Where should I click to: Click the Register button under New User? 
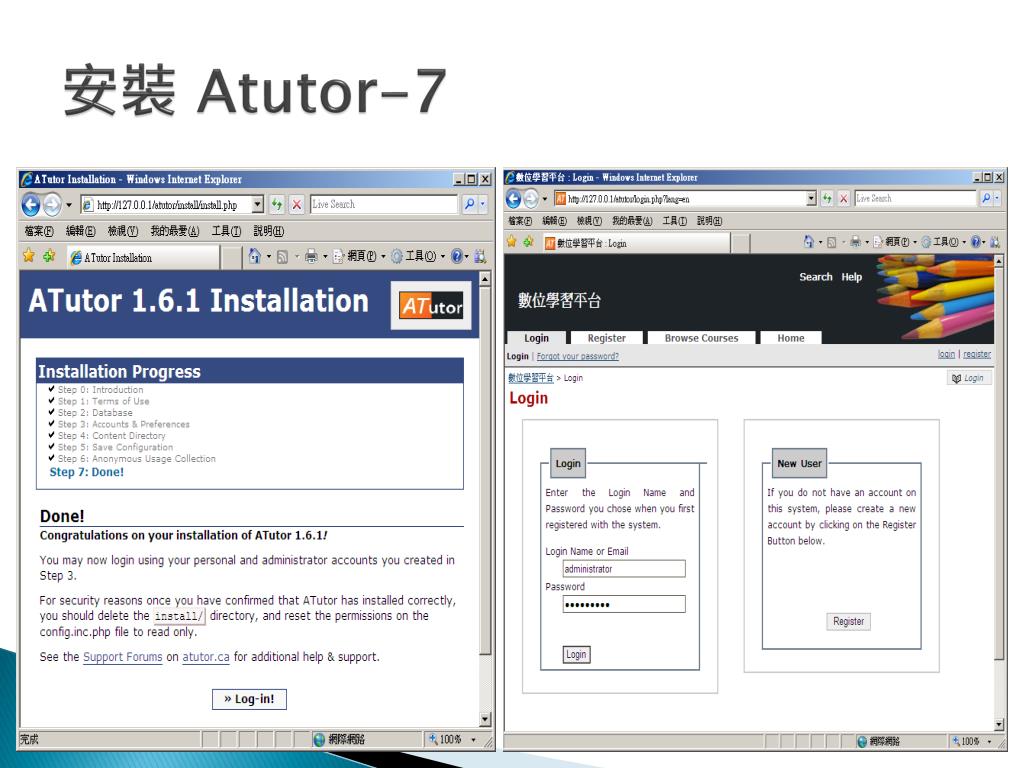[848, 621]
